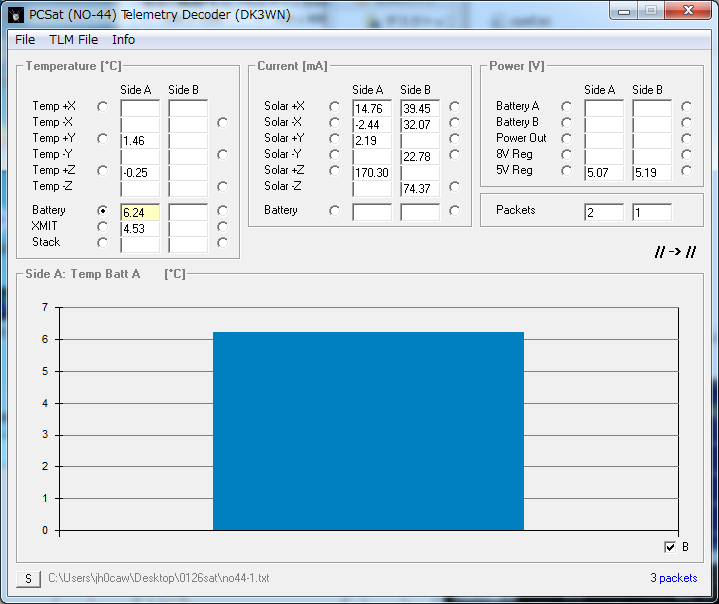The width and height of the screenshot is (719, 604).
Task: Click Solar -Z Side B field 74.37
Action: coord(420,188)
